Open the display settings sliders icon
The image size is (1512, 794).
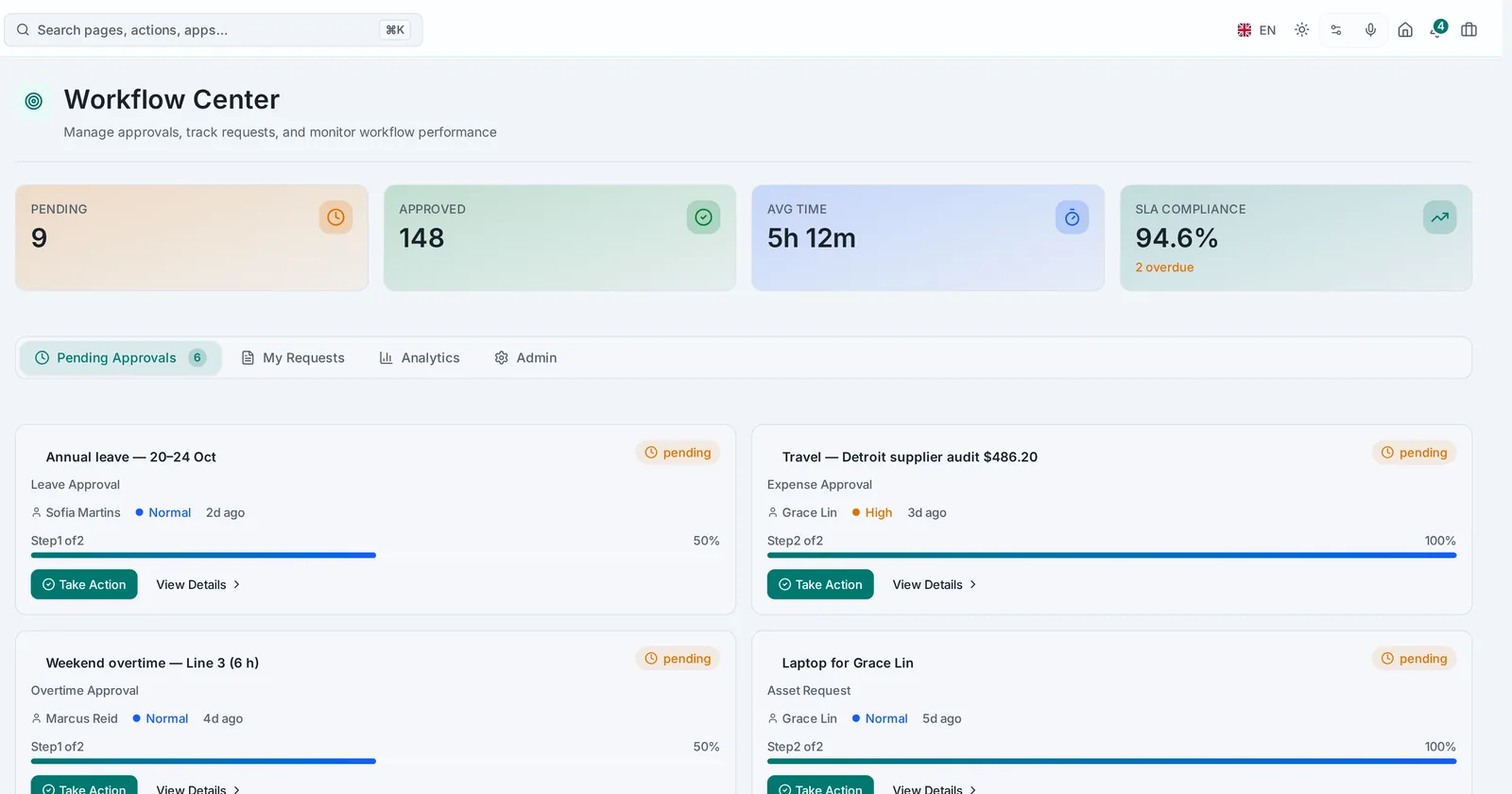pyautogui.click(x=1336, y=30)
